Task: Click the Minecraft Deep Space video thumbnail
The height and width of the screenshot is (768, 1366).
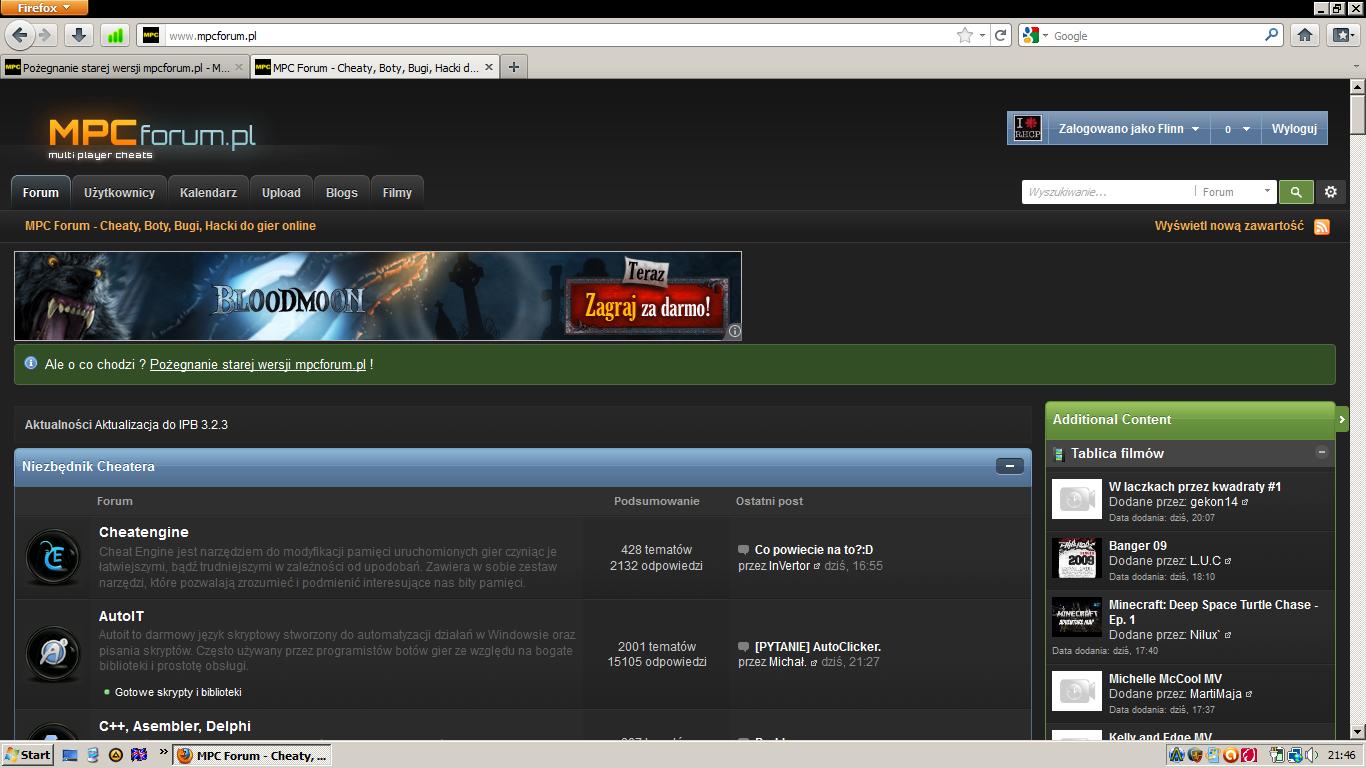Action: [1077, 617]
